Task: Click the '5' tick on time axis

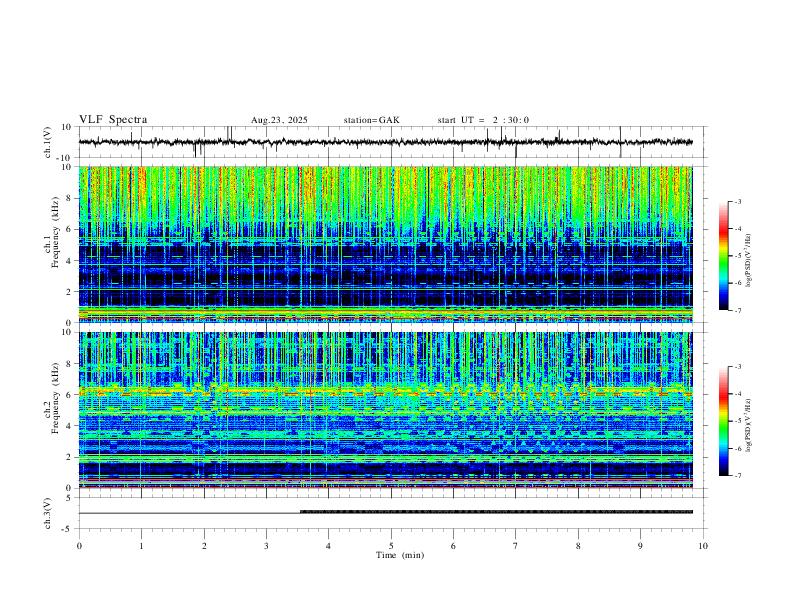Action: tap(391, 546)
